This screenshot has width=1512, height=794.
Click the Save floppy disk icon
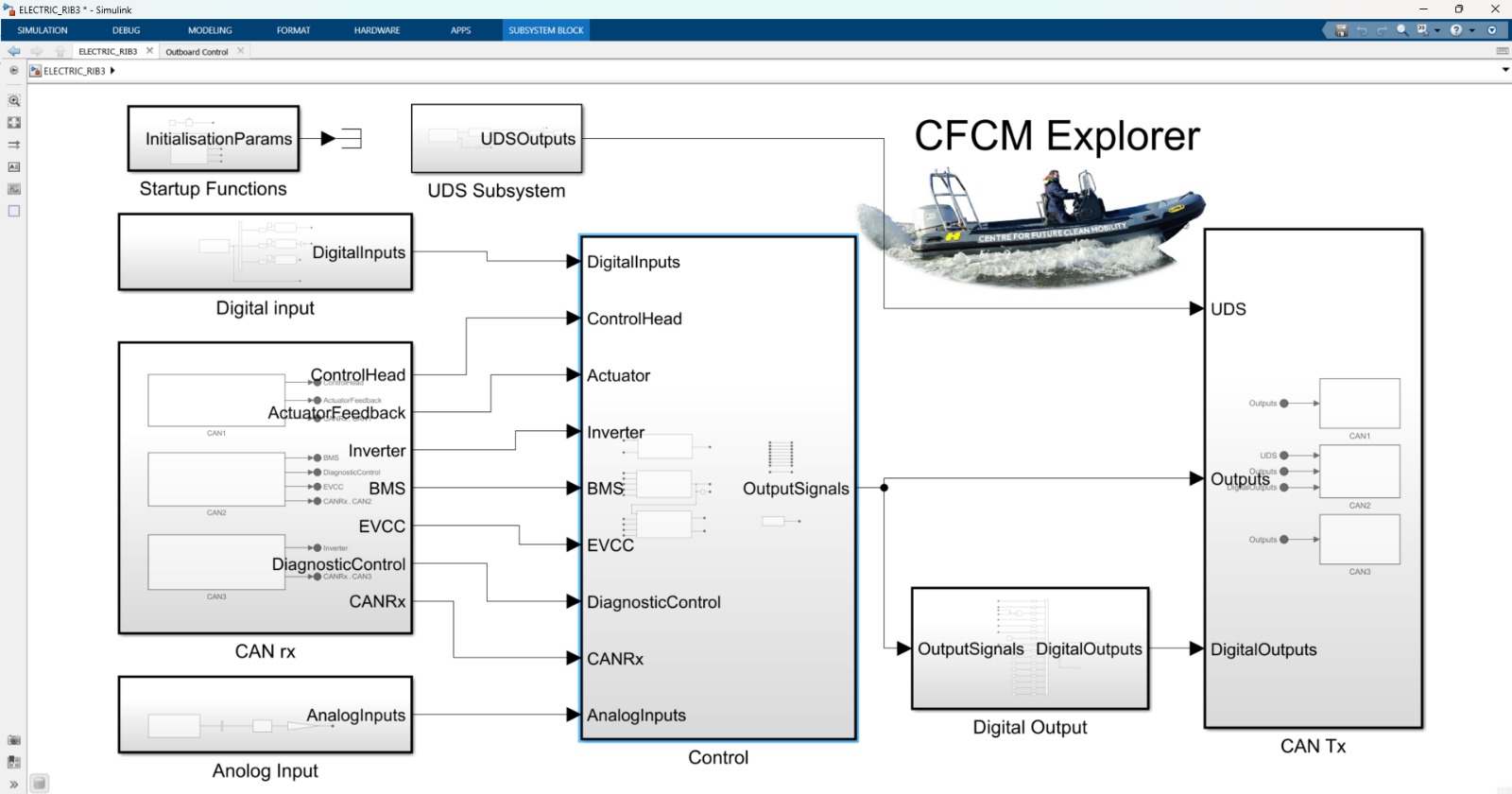(1341, 30)
